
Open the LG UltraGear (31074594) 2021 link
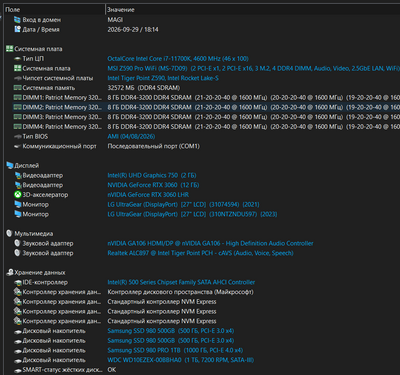click(183, 204)
